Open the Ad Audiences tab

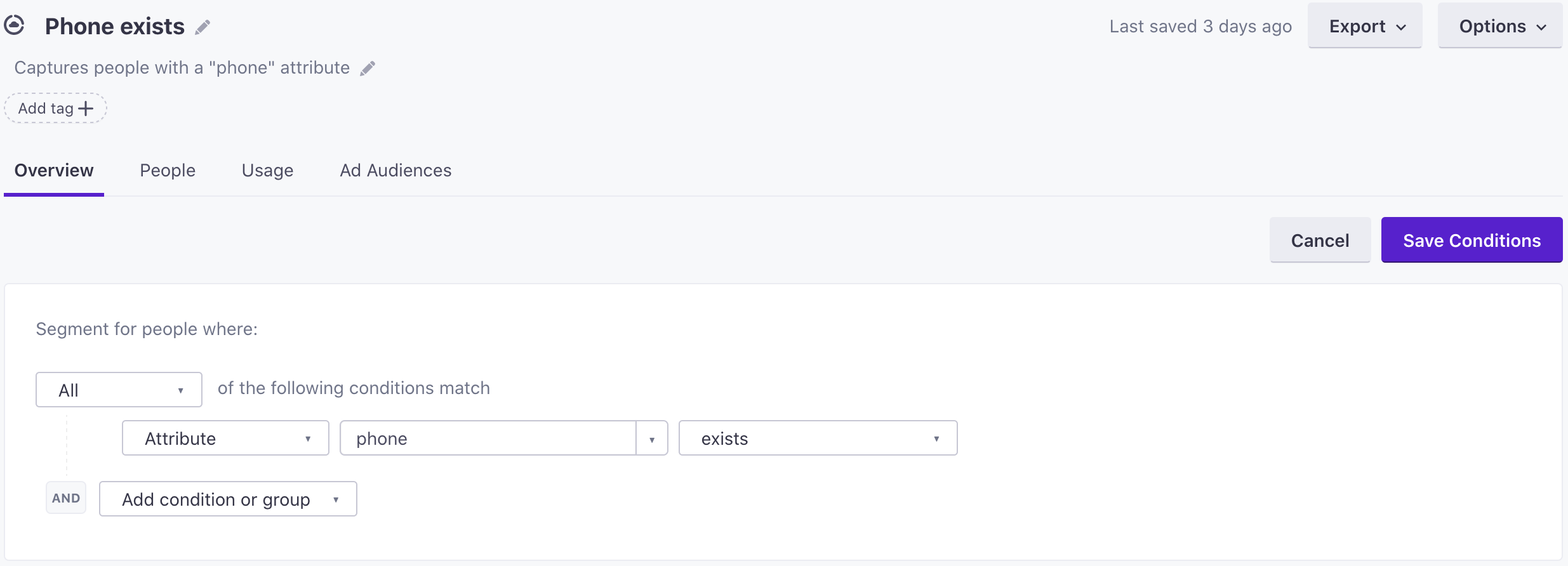click(395, 170)
